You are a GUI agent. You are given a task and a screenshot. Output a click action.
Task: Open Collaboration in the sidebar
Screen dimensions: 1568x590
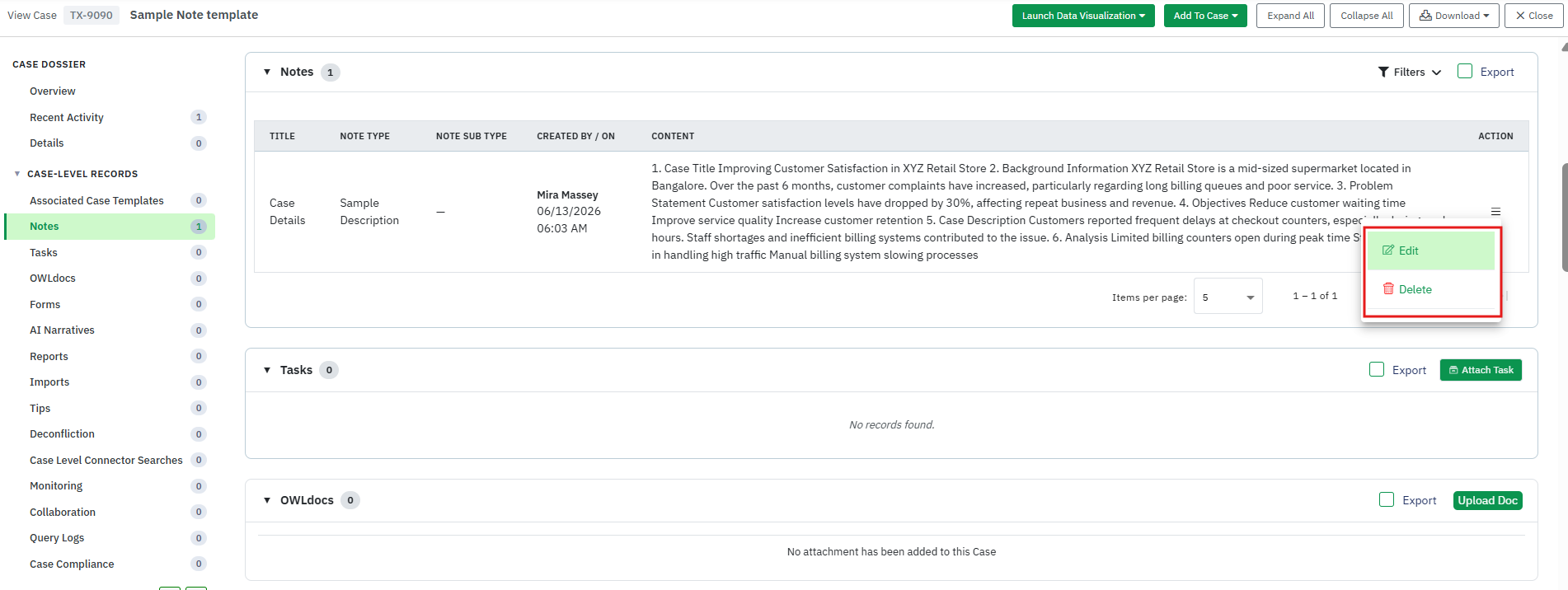(63, 513)
